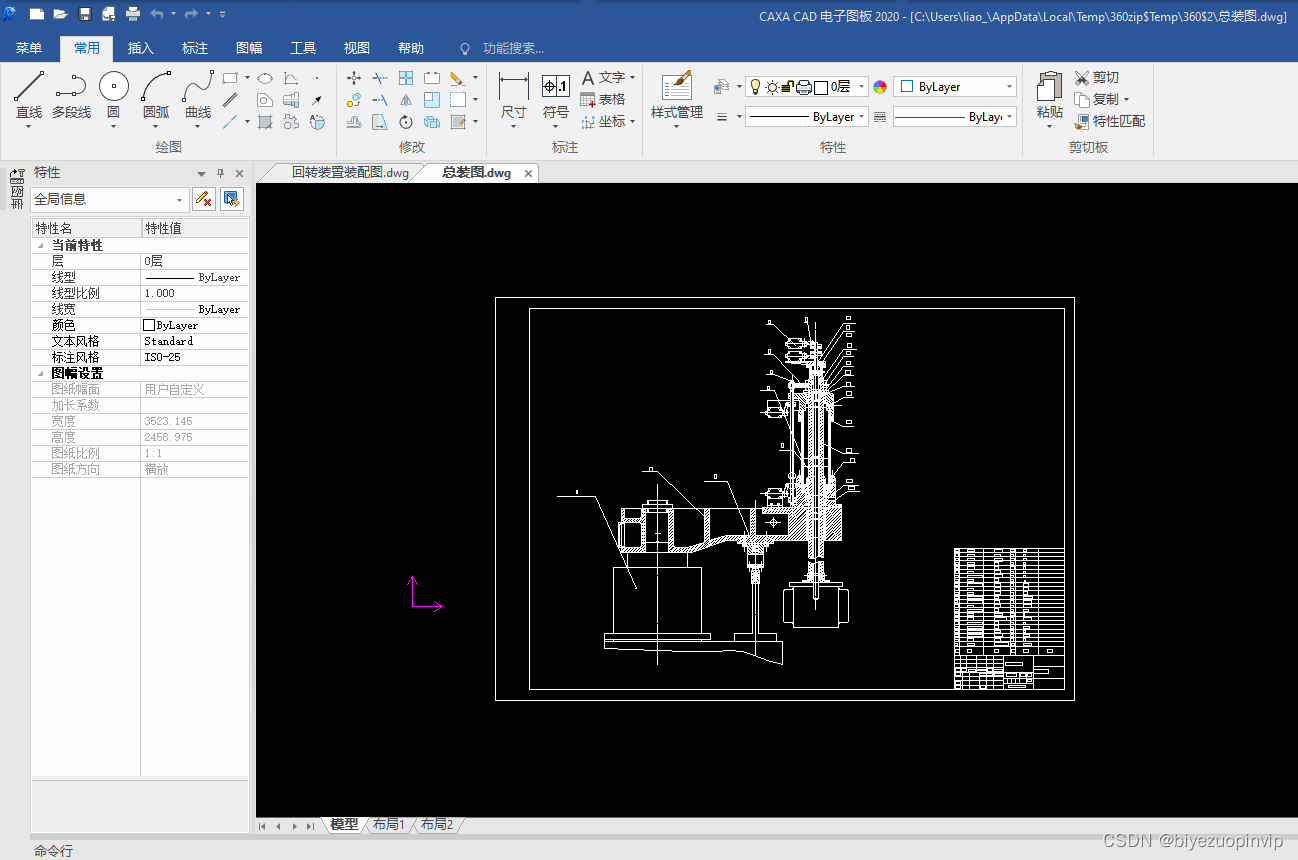The height and width of the screenshot is (860, 1298).
Task: Click the 特性匹配 button
Action: click(1110, 121)
